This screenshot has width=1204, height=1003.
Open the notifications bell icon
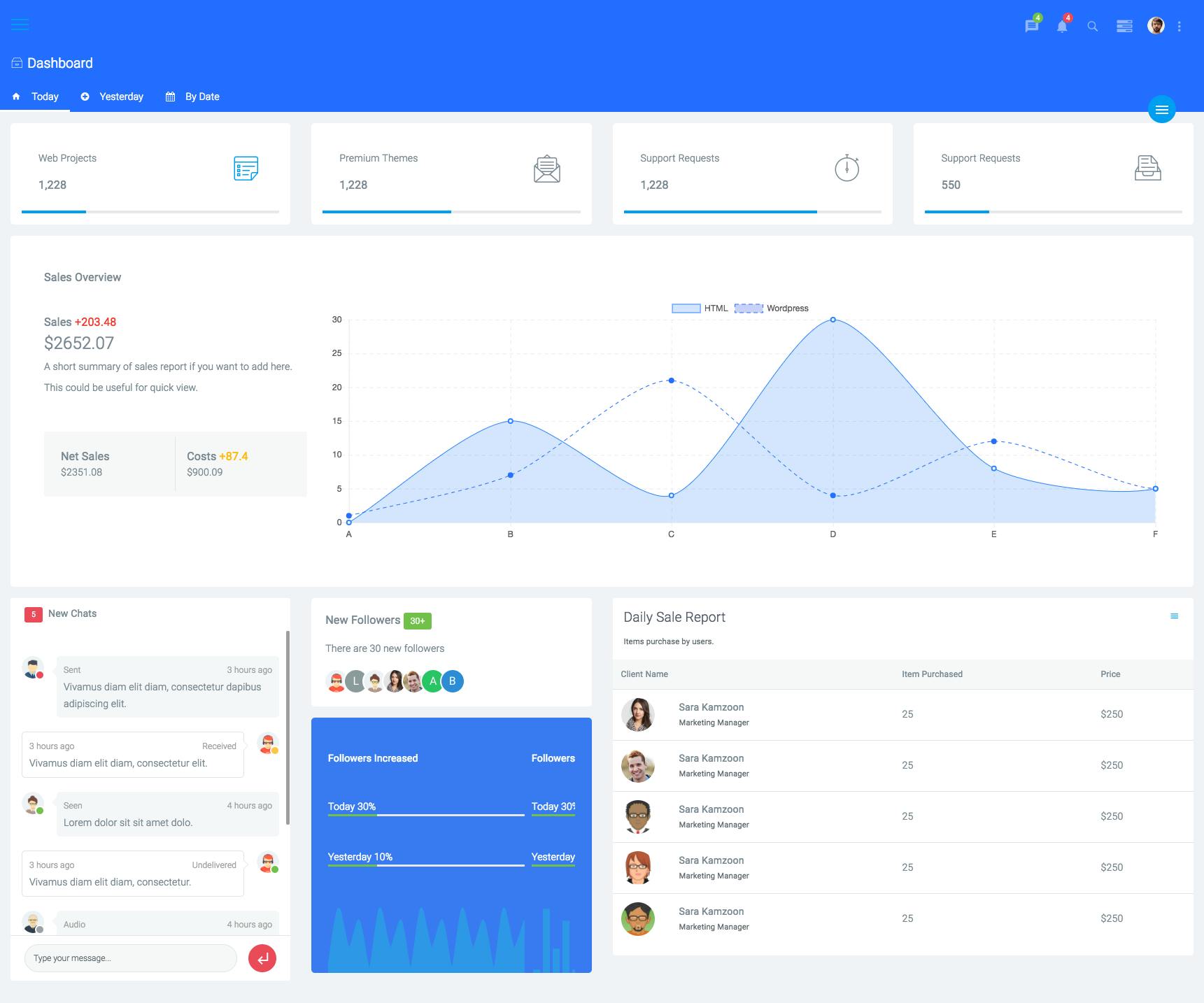coord(1062,26)
